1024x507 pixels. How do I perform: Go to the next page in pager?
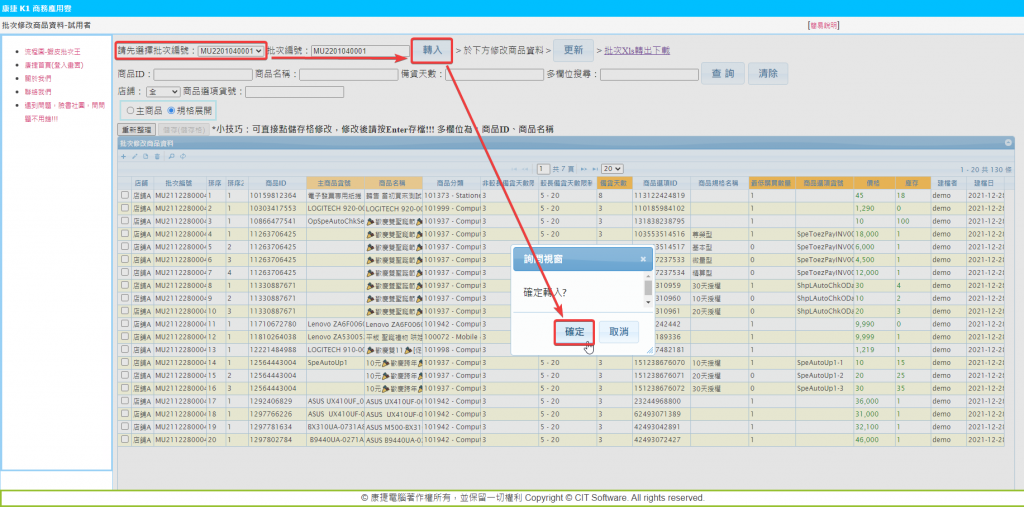(x=584, y=169)
